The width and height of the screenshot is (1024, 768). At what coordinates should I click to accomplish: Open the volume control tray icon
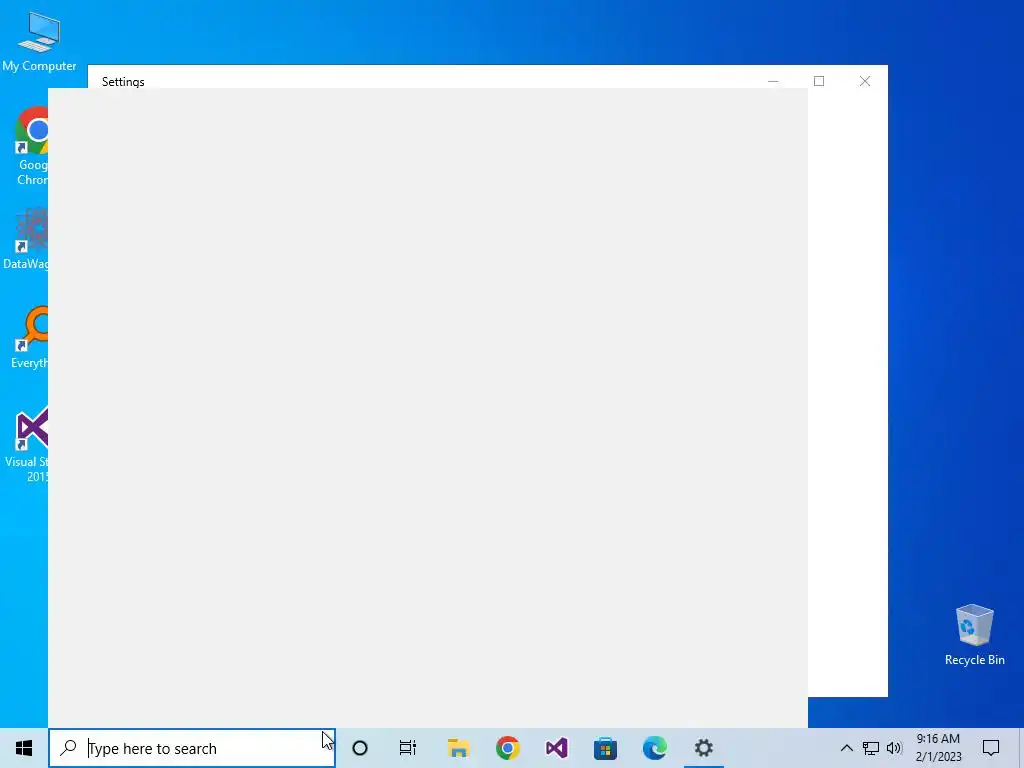pos(894,748)
